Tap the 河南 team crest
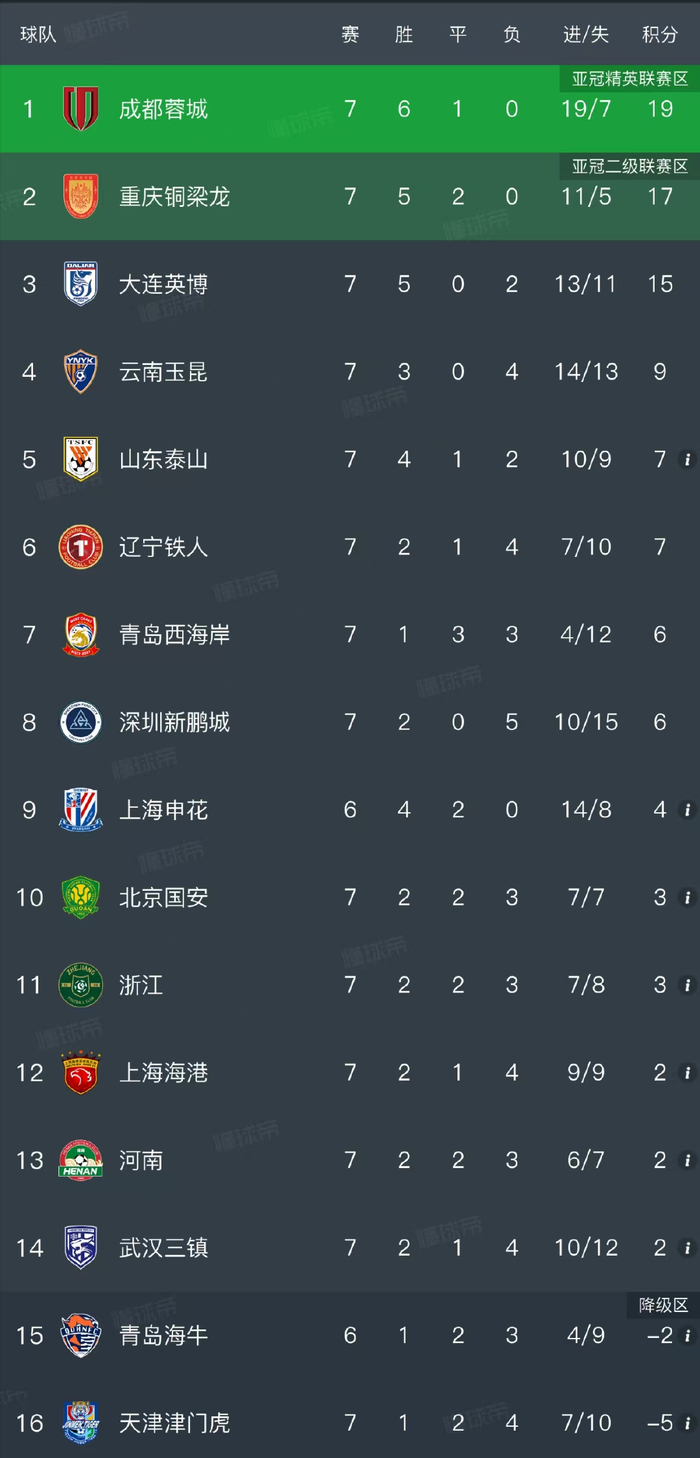Image resolution: width=700 pixels, height=1458 pixels. [x=80, y=1160]
